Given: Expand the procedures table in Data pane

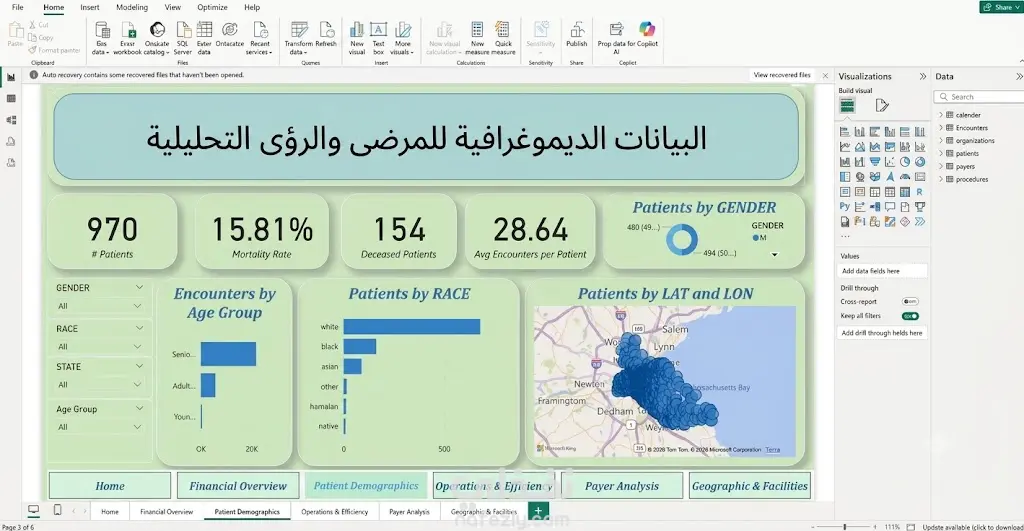Looking at the screenshot, I should point(941,179).
